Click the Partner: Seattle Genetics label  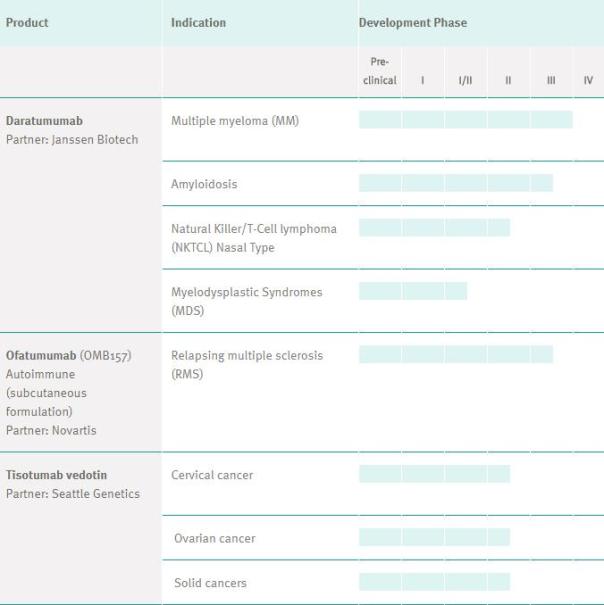(73, 493)
